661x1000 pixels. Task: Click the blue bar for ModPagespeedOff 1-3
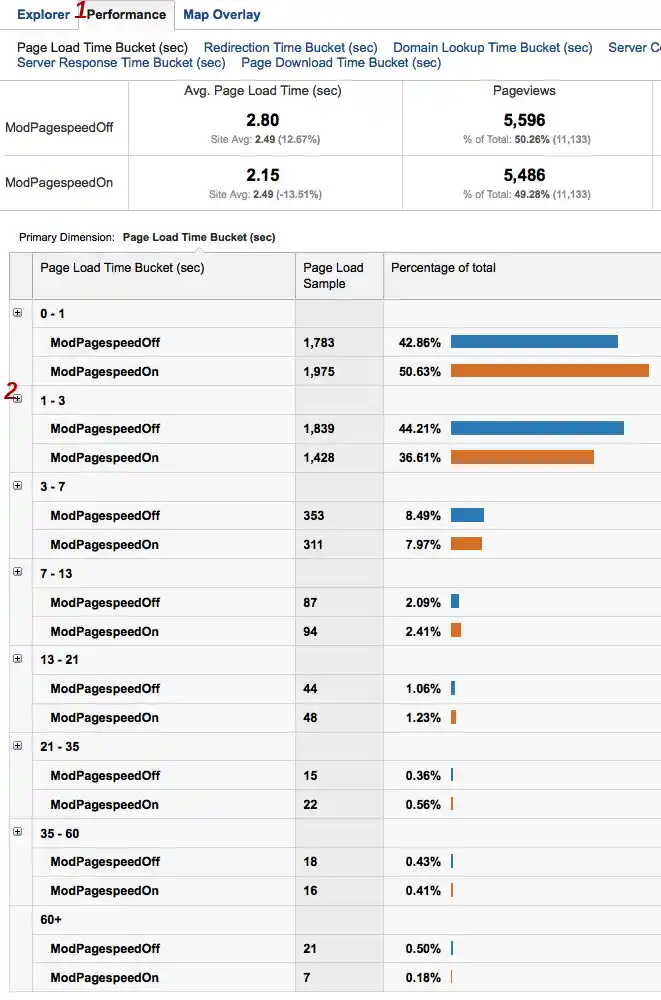point(537,428)
